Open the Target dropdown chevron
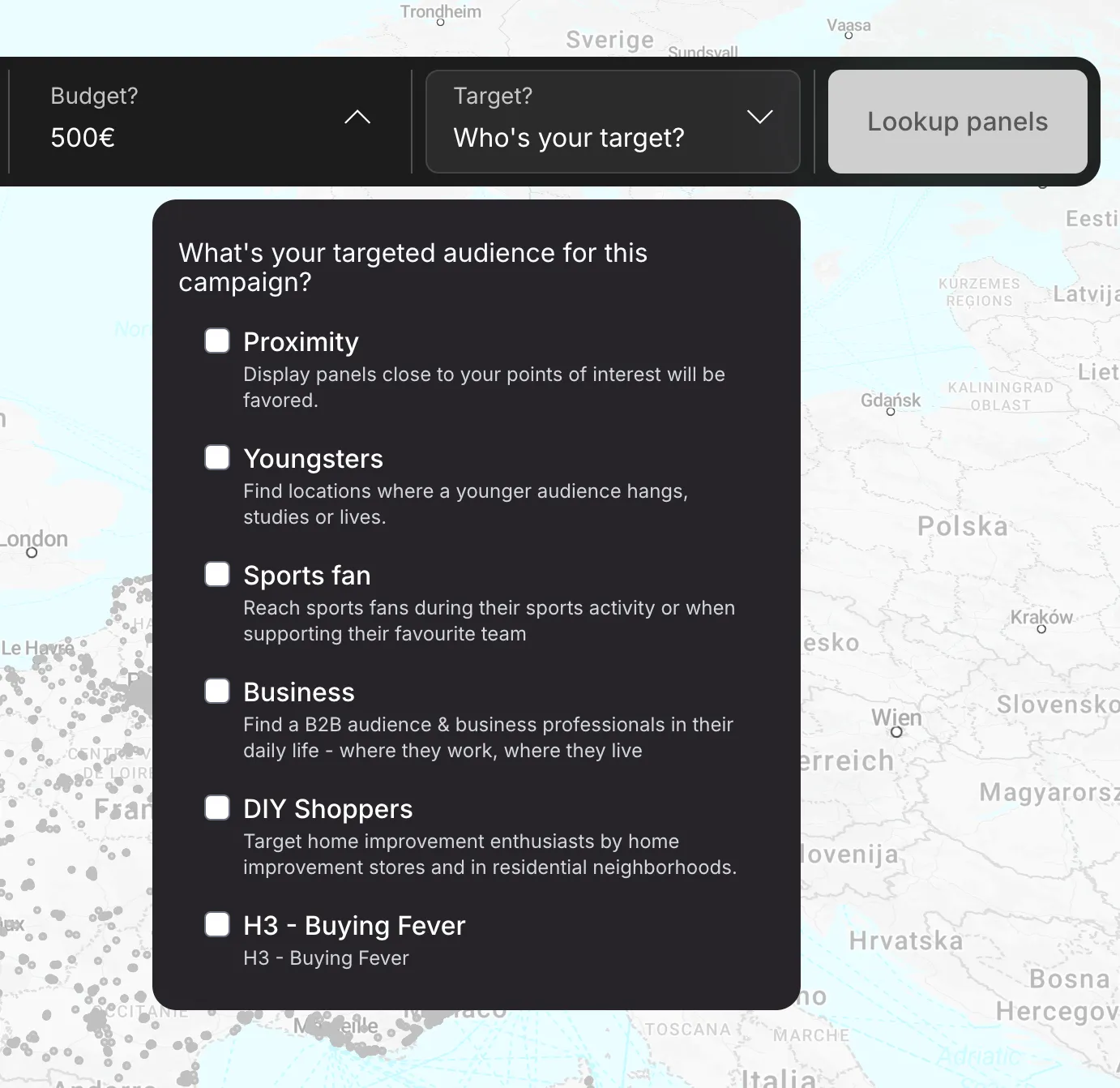 coord(759,118)
